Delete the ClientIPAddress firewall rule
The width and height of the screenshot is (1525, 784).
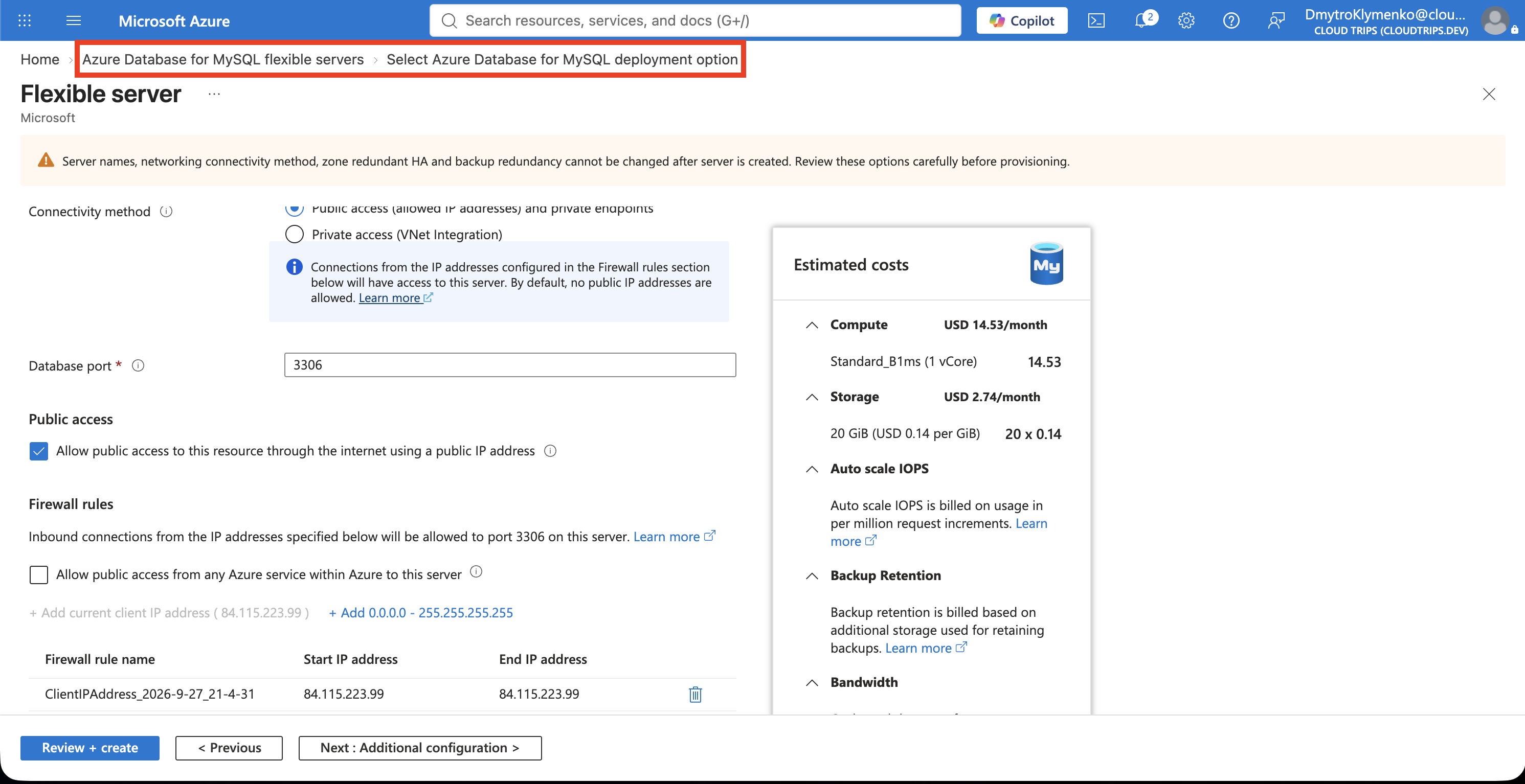click(x=695, y=694)
